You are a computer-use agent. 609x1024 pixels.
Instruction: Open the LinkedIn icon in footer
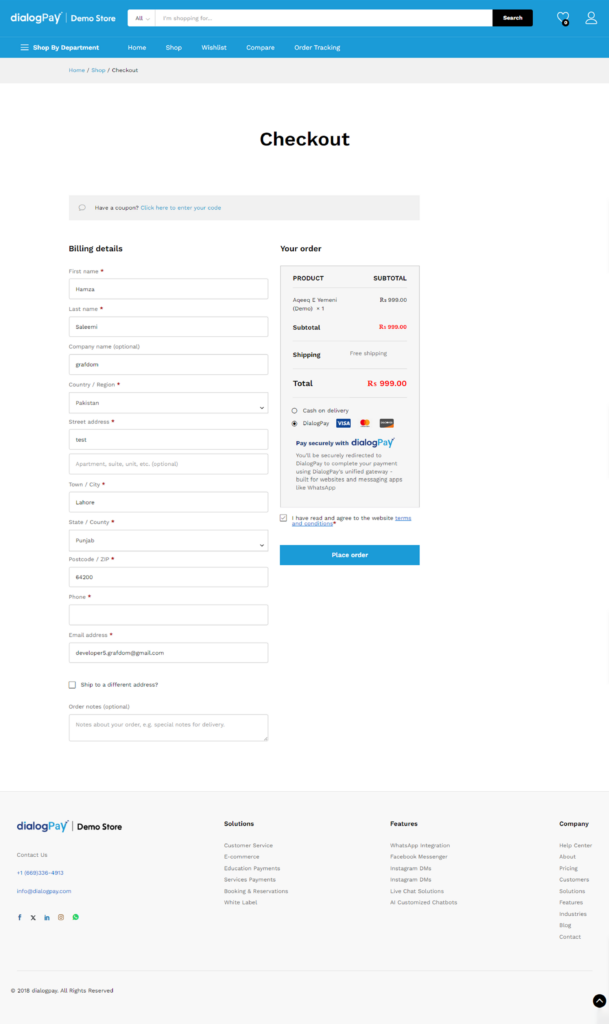47,917
